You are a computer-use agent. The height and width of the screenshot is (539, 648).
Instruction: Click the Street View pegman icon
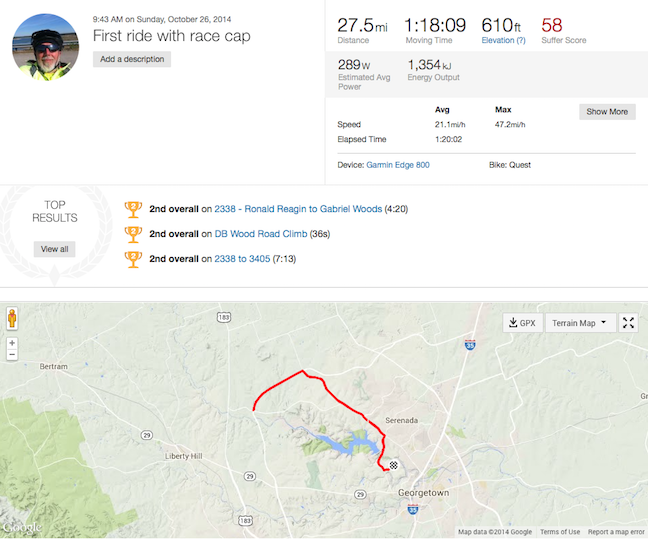click(12, 319)
